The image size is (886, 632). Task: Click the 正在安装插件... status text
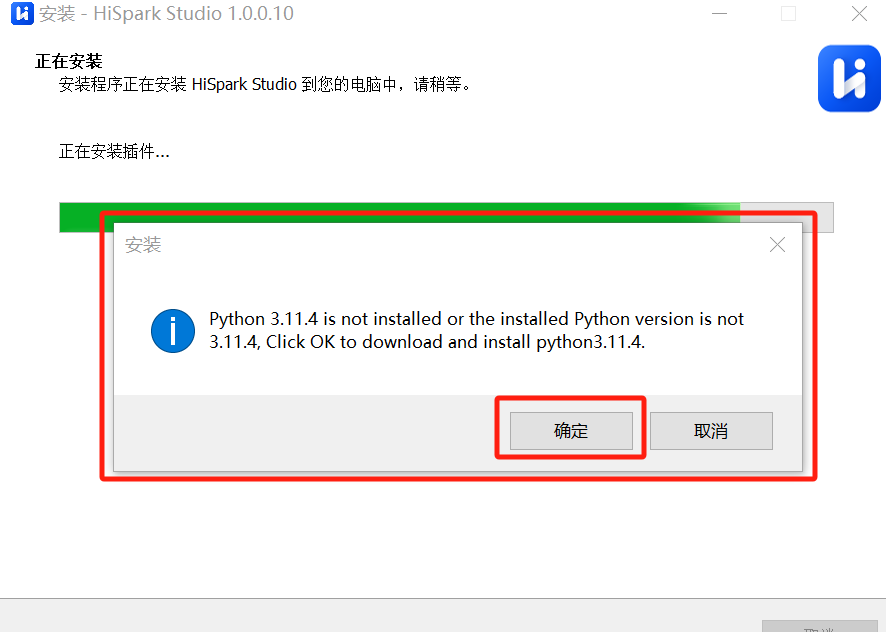tap(114, 151)
